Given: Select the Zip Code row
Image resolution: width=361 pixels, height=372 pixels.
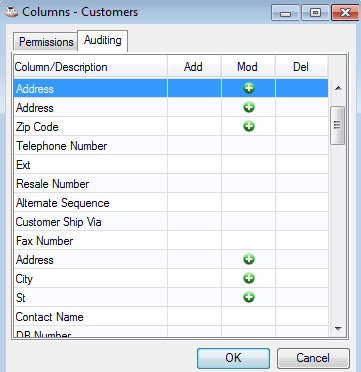Looking at the screenshot, I should pyautogui.click(x=171, y=127).
